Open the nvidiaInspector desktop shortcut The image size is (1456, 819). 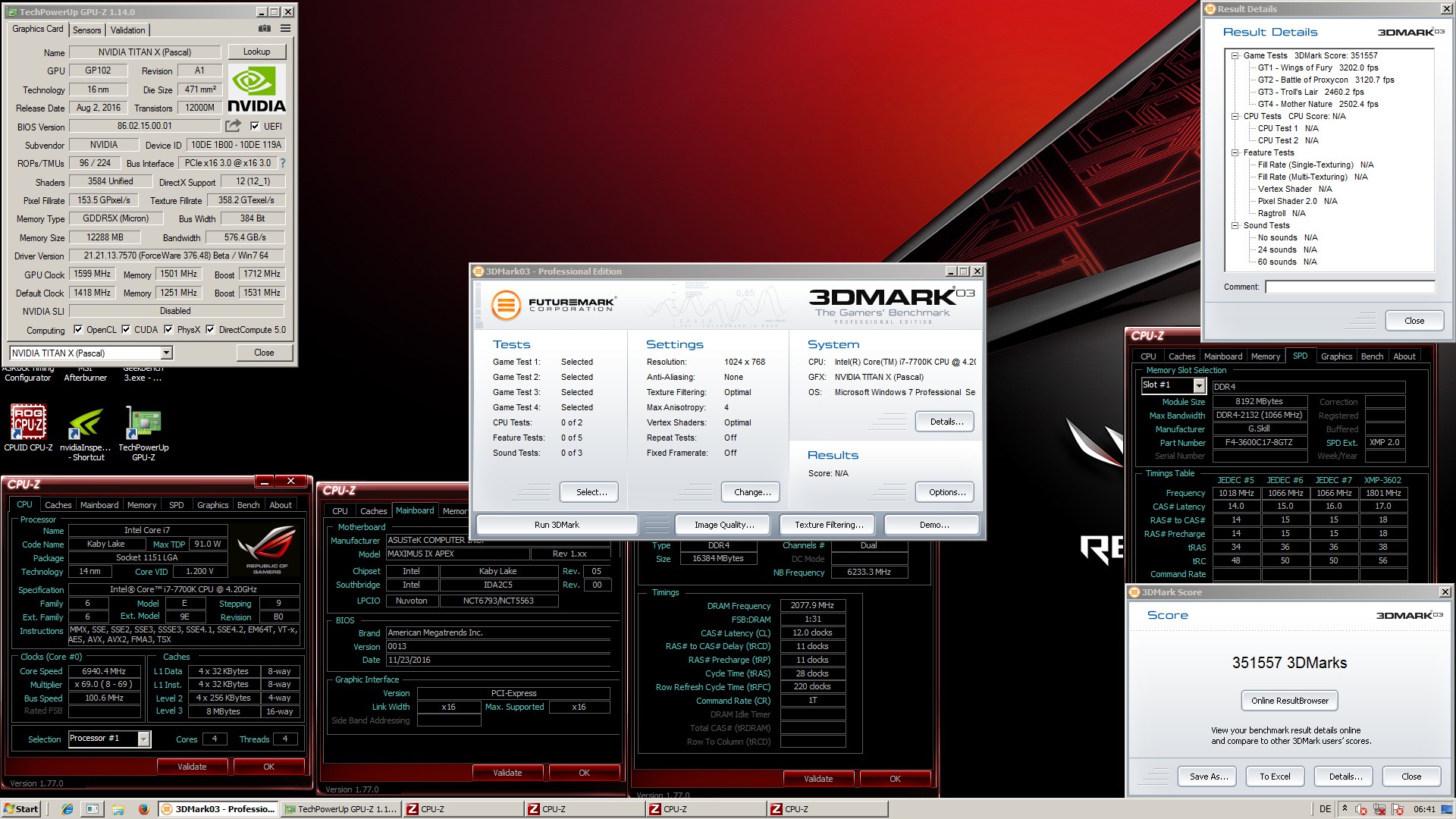click(x=86, y=434)
